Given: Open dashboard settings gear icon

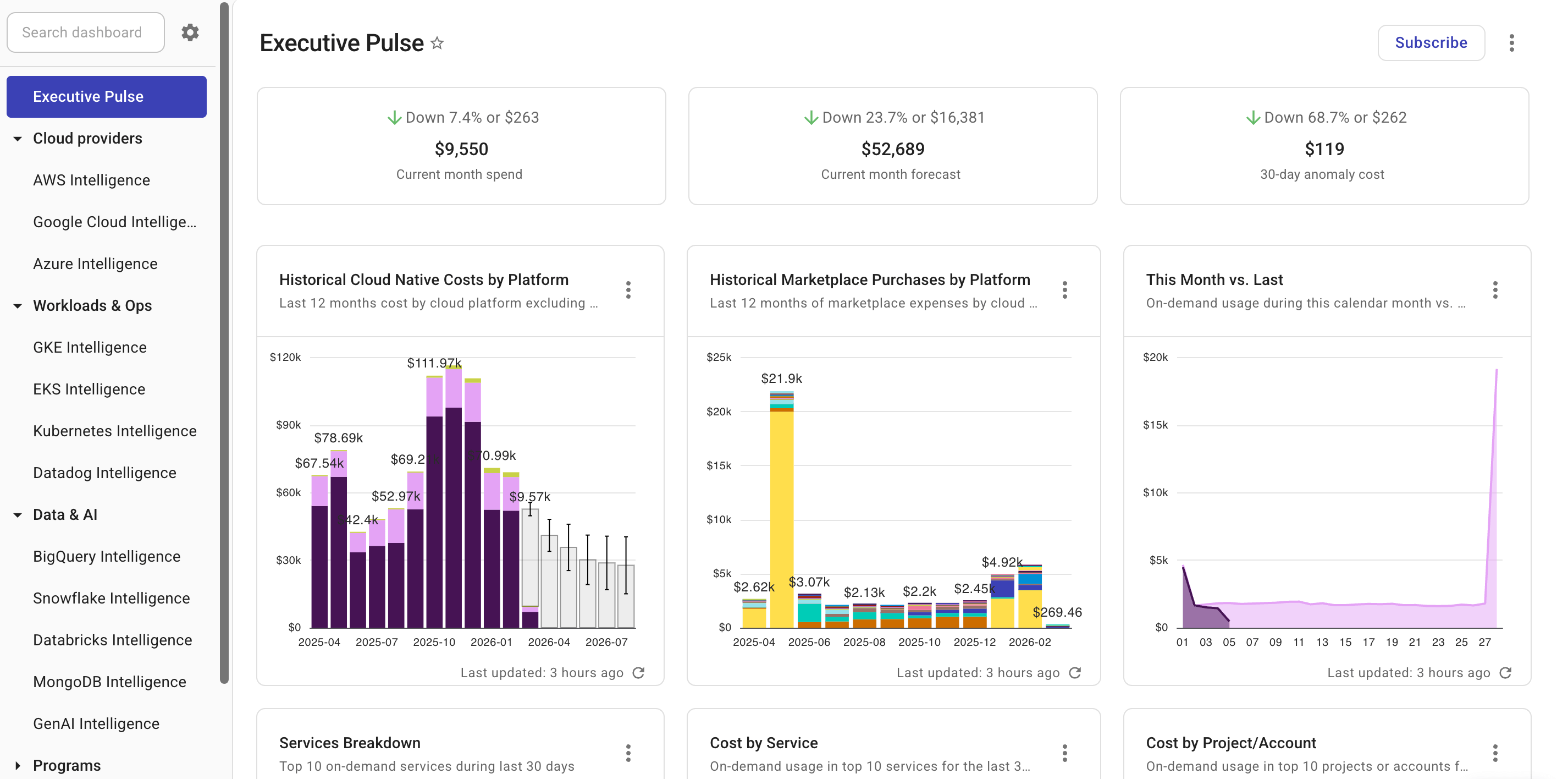Looking at the screenshot, I should [x=190, y=32].
